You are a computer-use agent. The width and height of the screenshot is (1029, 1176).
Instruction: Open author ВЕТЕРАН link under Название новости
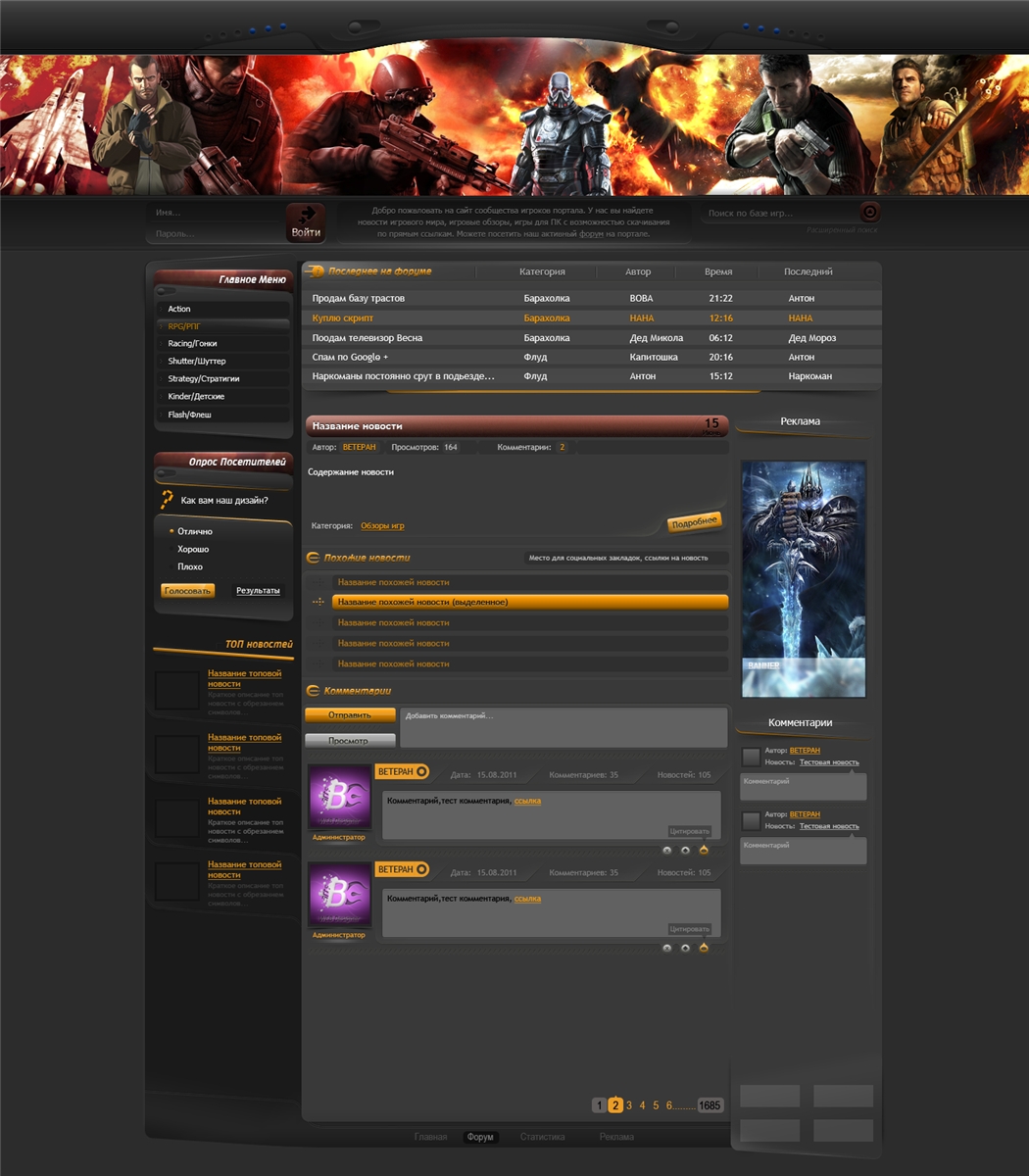(360, 447)
